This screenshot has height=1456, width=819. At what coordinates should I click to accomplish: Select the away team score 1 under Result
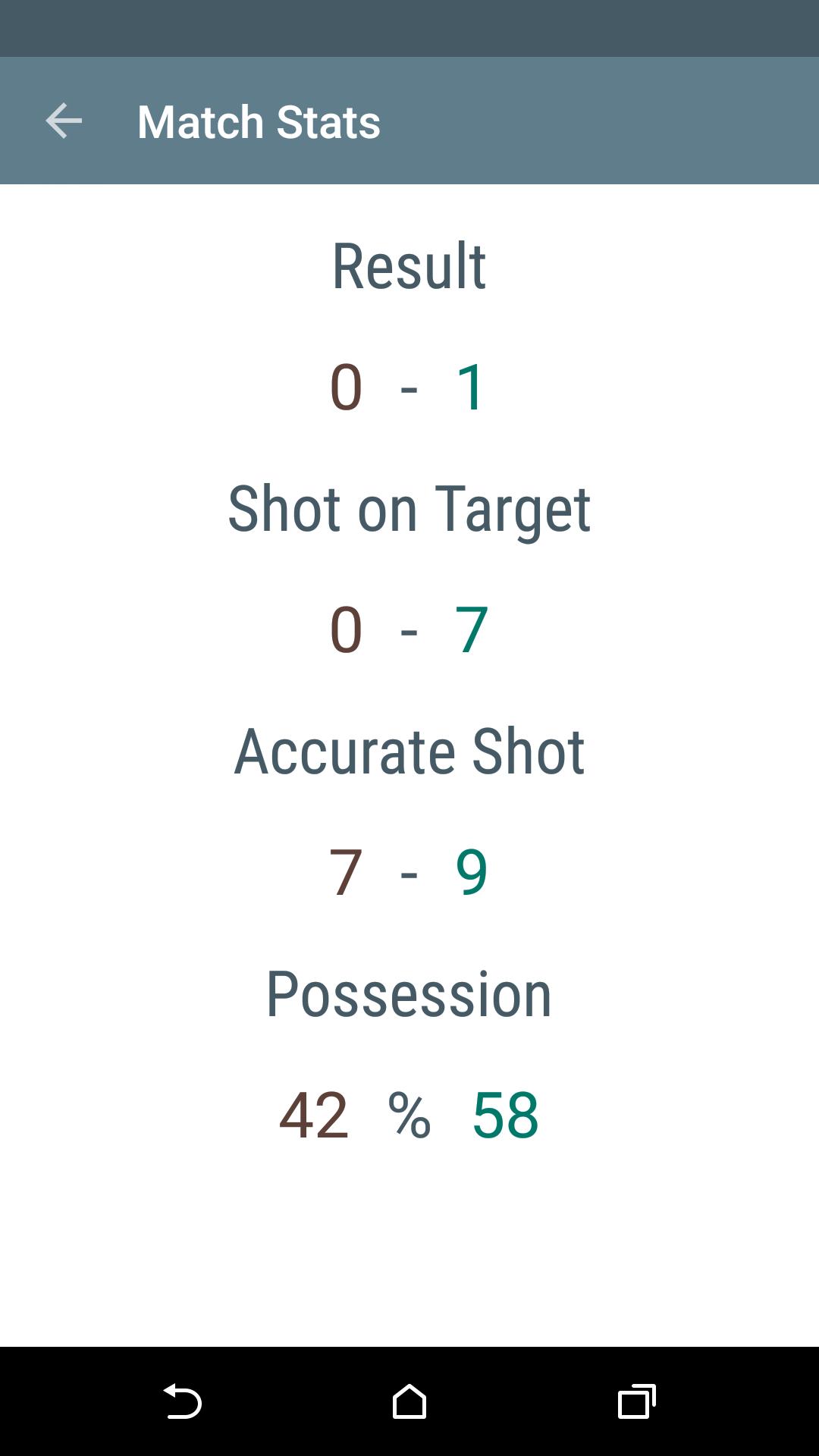click(470, 387)
